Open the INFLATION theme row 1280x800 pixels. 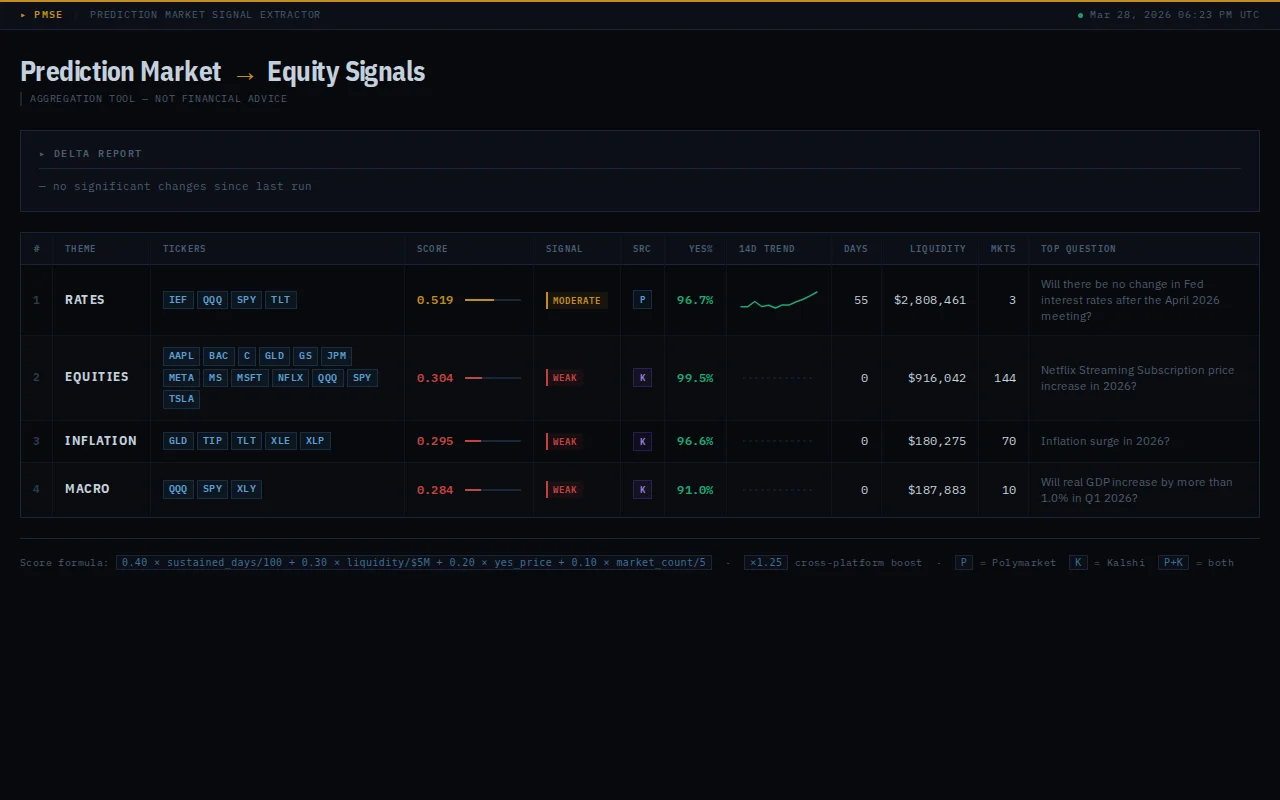(x=640, y=441)
